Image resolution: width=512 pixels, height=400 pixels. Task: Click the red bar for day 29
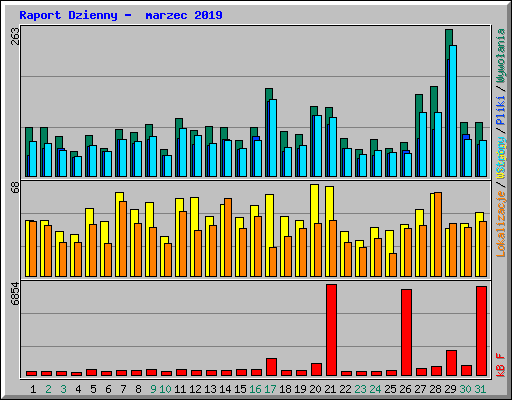[x=451, y=363]
